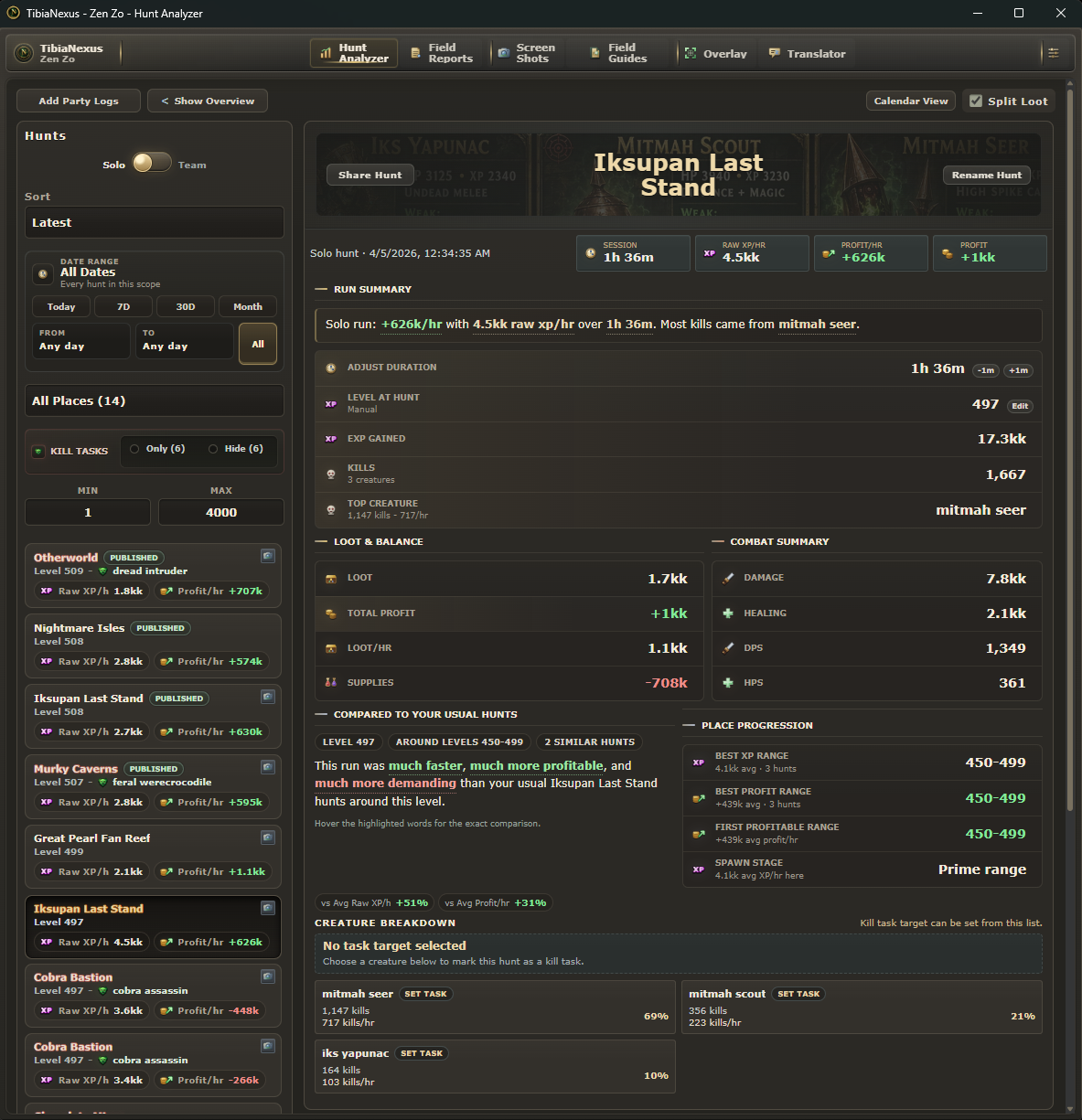The height and width of the screenshot is (1120, 1082).
Task: Select the Hide (6) kill tasks radio
Action: point(213,449)
